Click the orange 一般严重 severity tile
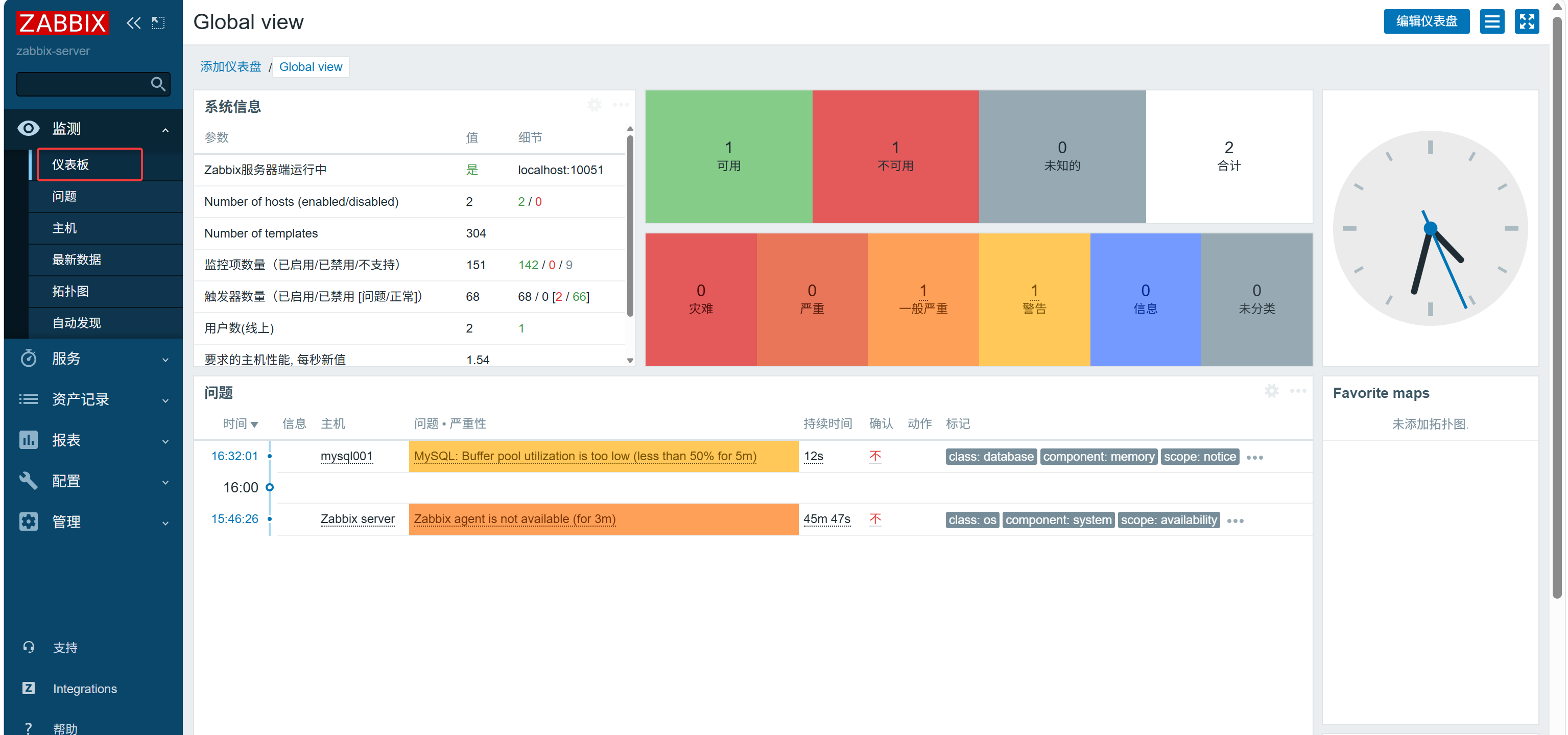The height and width of the screenshot is (735, 1568). [x=923, y=300]
